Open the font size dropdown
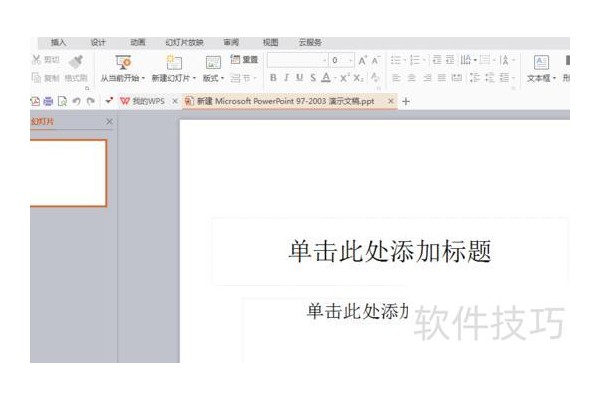This screenshot has height=400, width=600. (x=350, y=60)
